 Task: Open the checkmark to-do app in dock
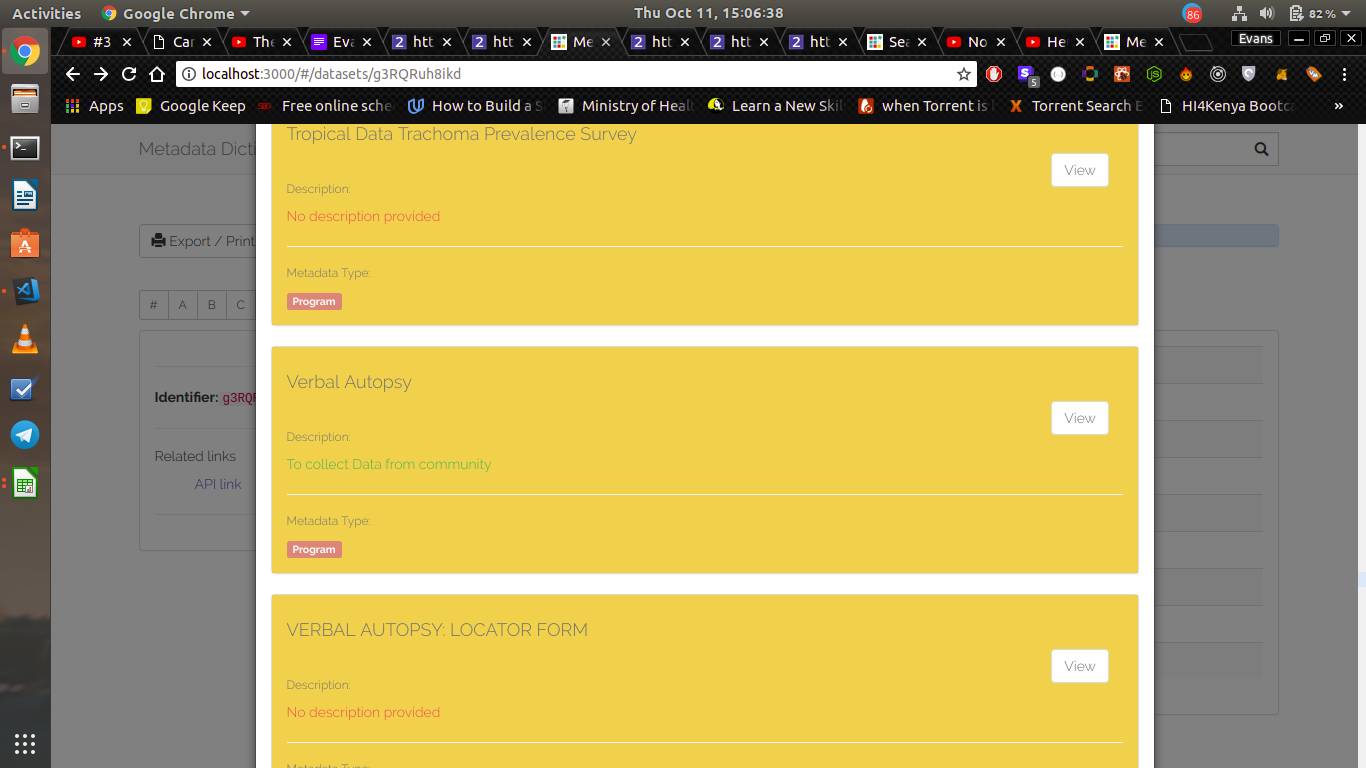coord(25,389)
